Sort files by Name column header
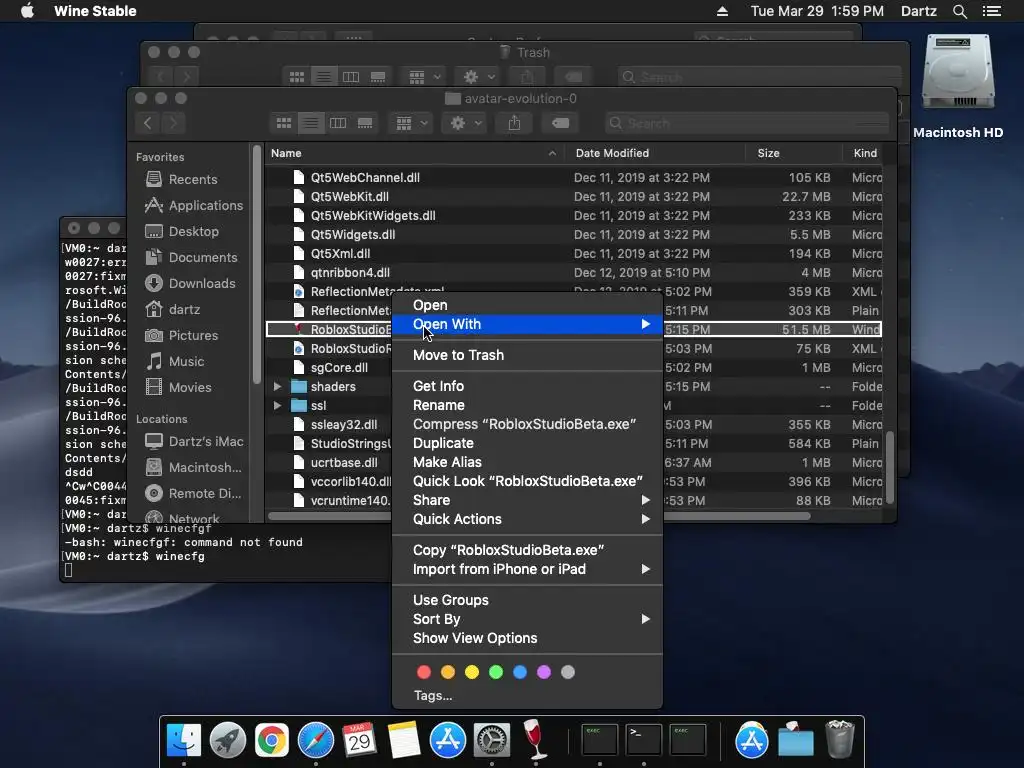Screen dimensions: 1024x768 [x=415, y=153]
